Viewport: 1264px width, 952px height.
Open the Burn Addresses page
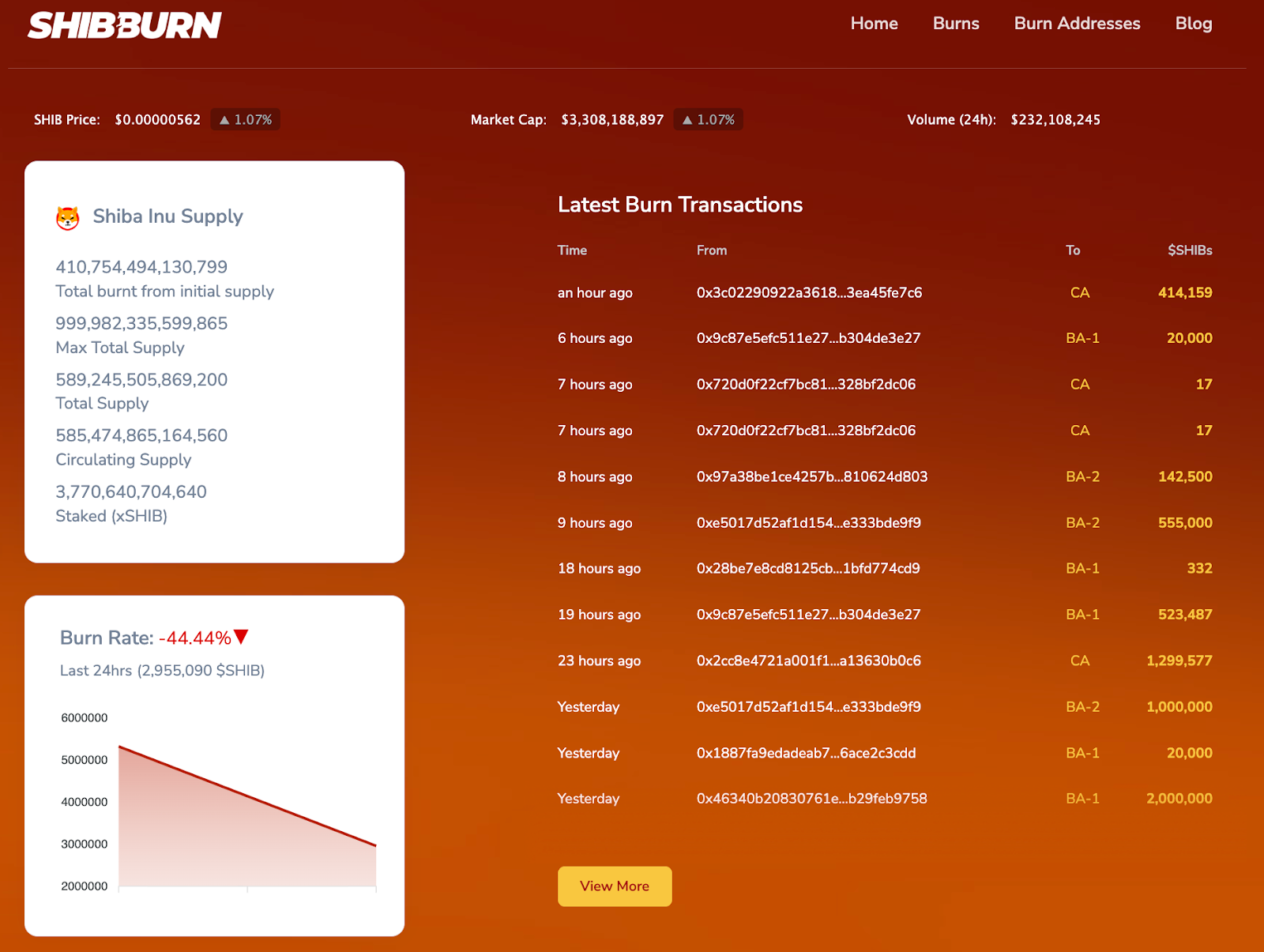click(x=1076, y=24)
